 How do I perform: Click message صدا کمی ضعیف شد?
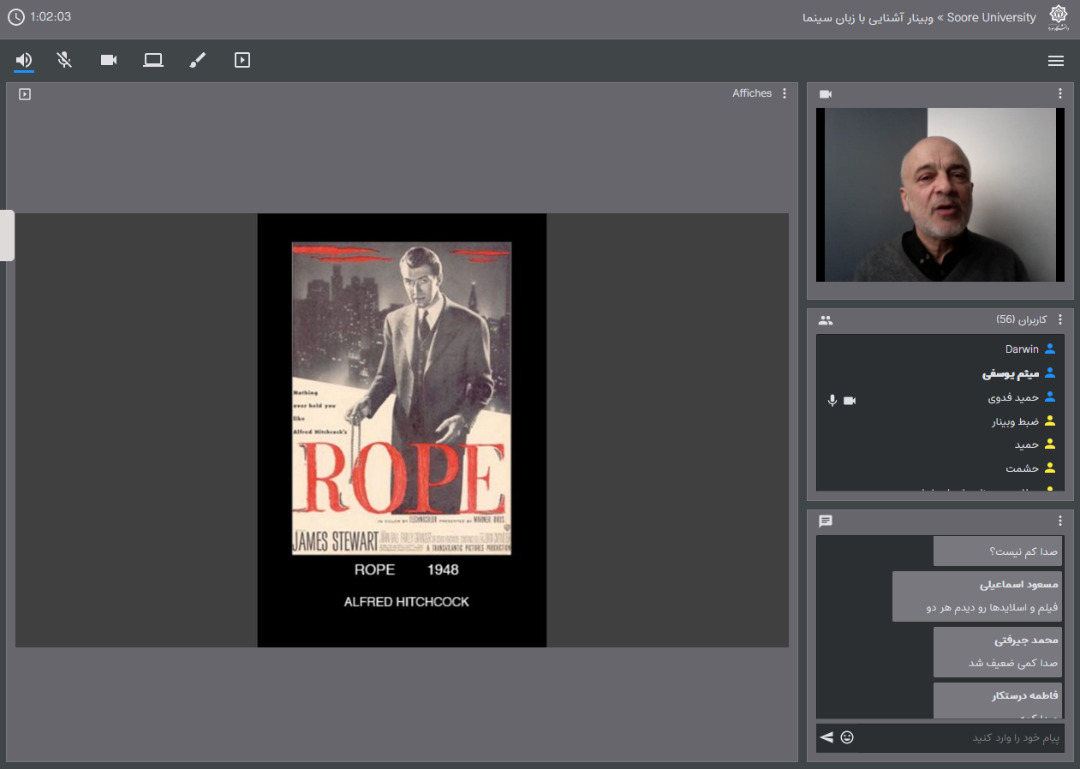(x=1012, y=663)
